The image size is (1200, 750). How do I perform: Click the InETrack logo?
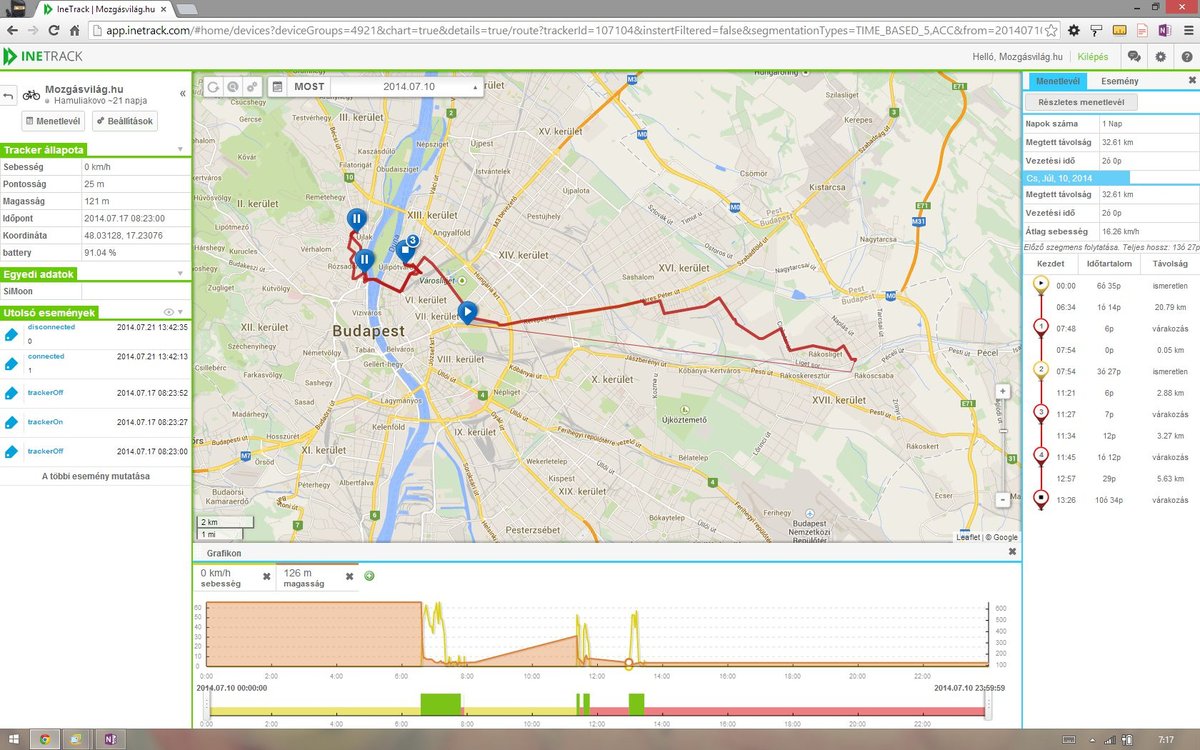point(45,56)
